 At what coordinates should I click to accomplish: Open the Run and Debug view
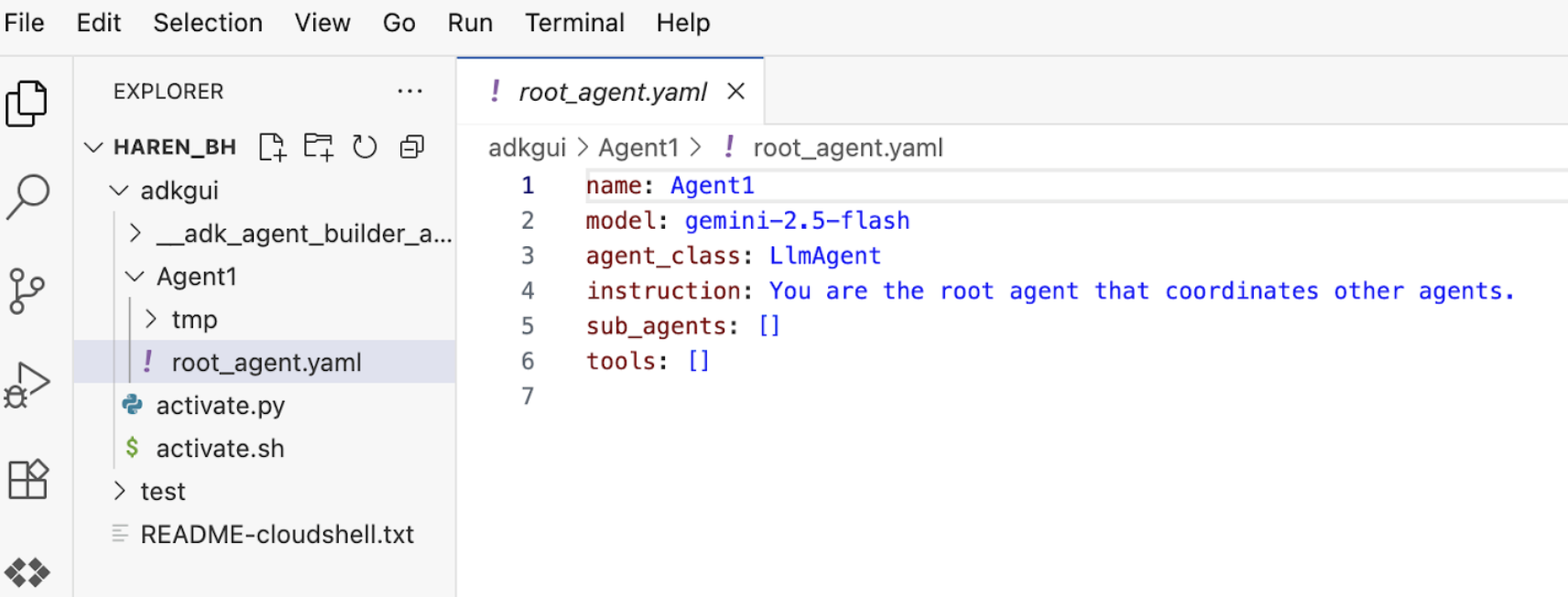[27, 385]
